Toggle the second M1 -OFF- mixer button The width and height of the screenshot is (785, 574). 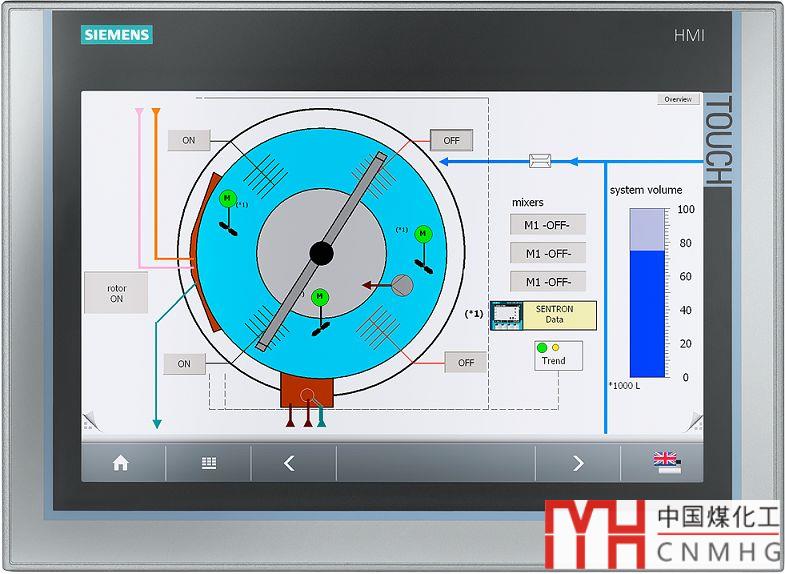point(547,253)
